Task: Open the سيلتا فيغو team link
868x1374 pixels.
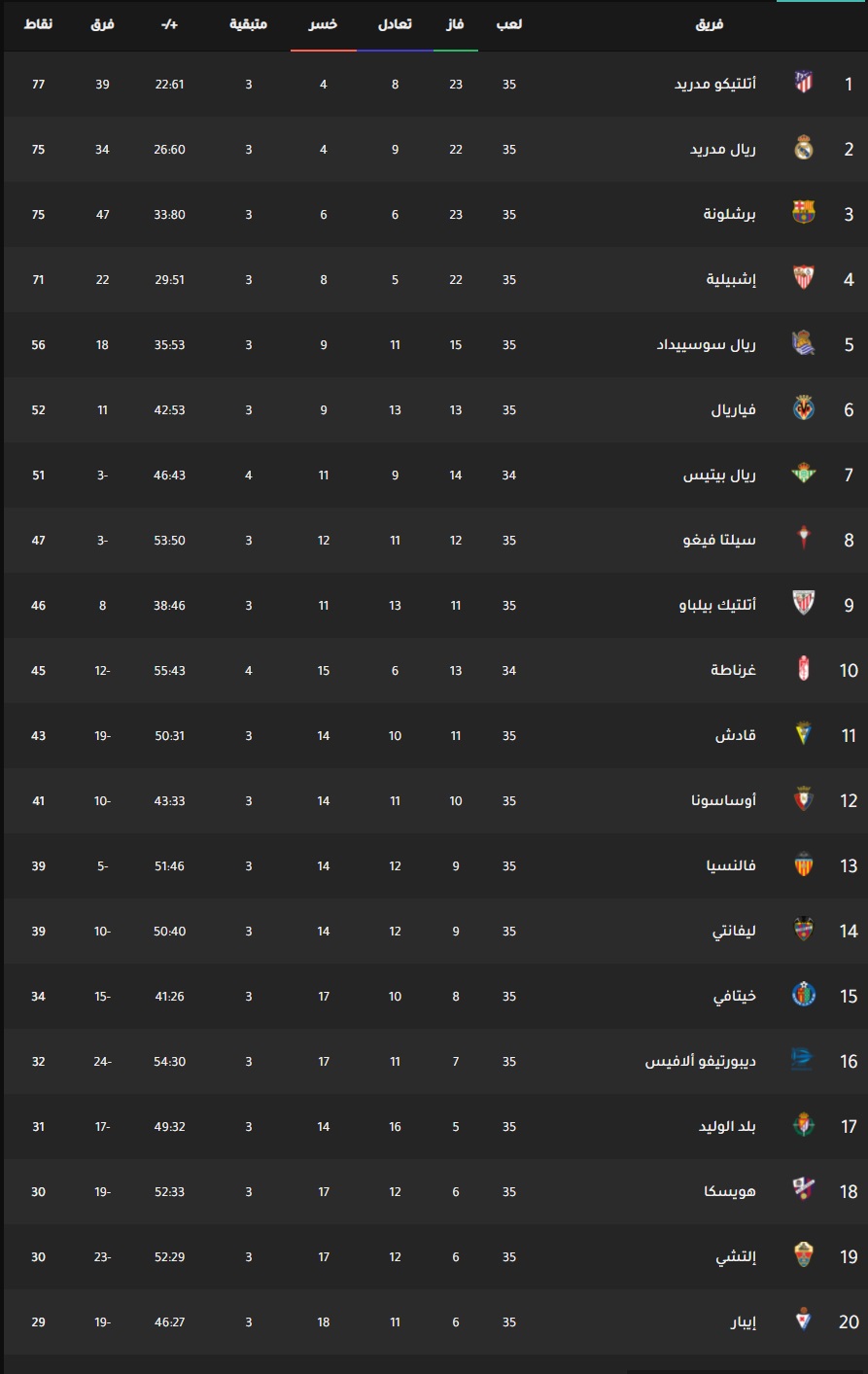Action: point(719,540)
